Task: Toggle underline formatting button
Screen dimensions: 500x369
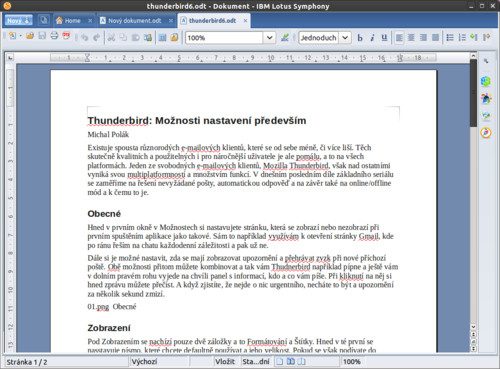Action: coord(384,38)
